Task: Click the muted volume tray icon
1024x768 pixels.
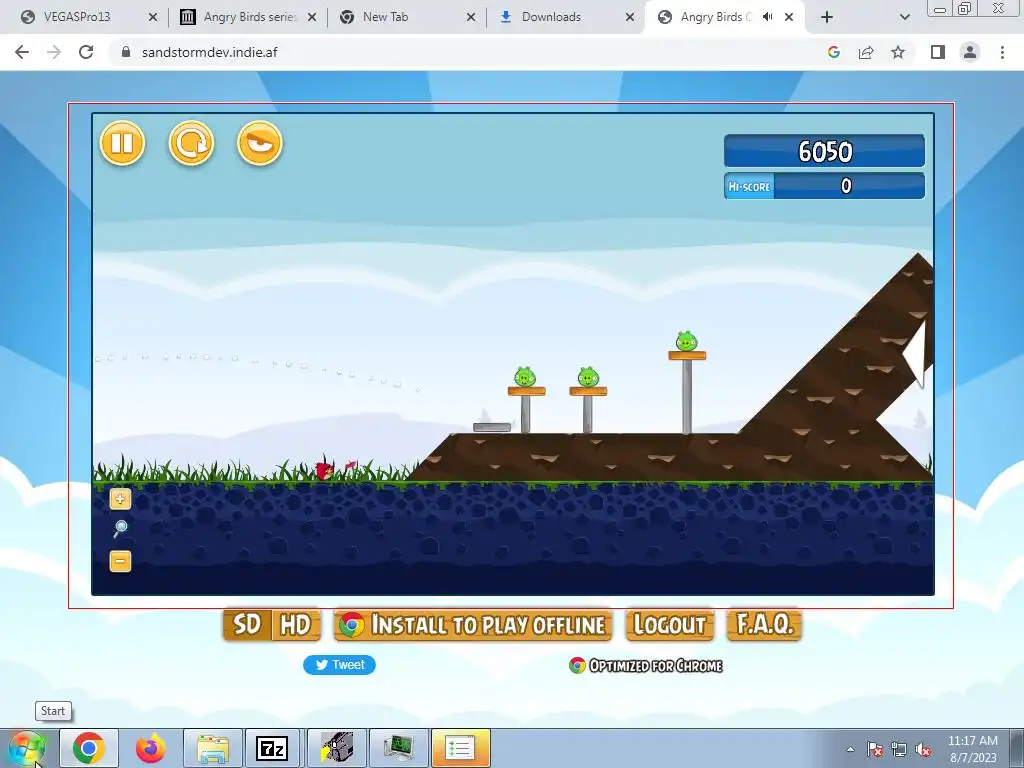Action: click(x=923, y=749)
